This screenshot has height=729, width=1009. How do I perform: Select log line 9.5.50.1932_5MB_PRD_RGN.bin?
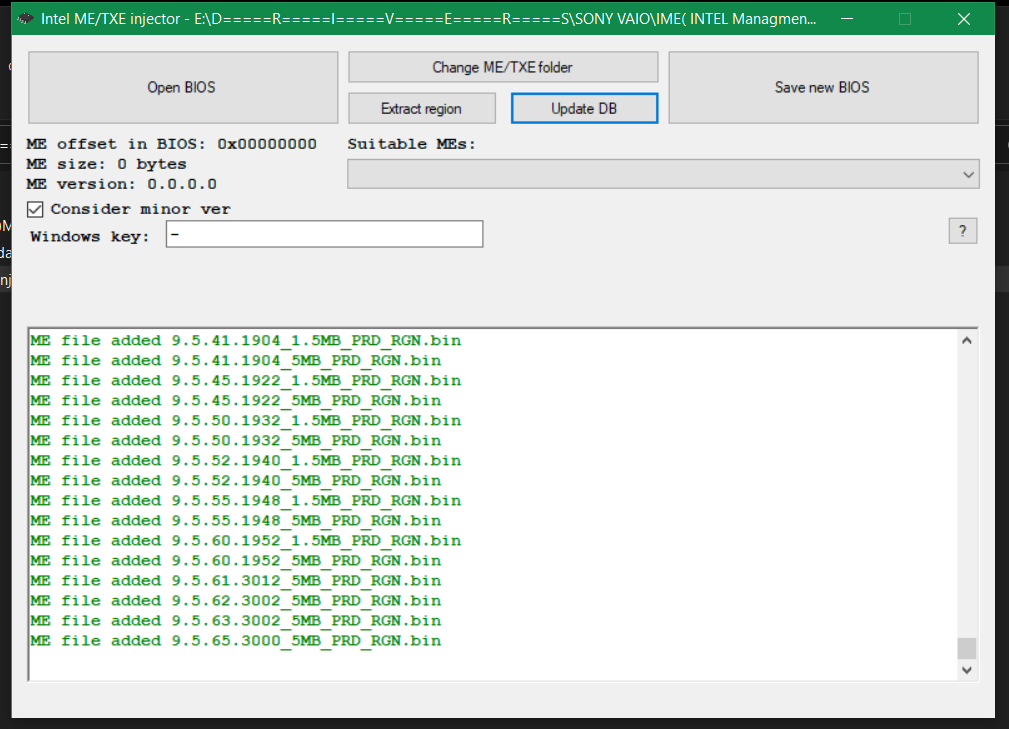pos(236,440)
